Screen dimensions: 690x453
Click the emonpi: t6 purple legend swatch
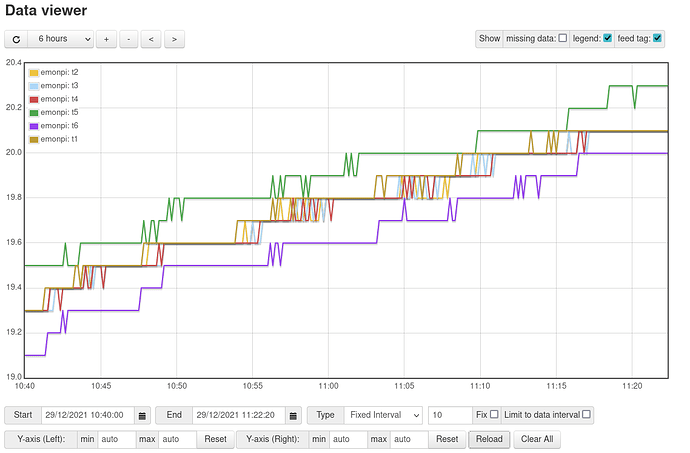(34, 126)
